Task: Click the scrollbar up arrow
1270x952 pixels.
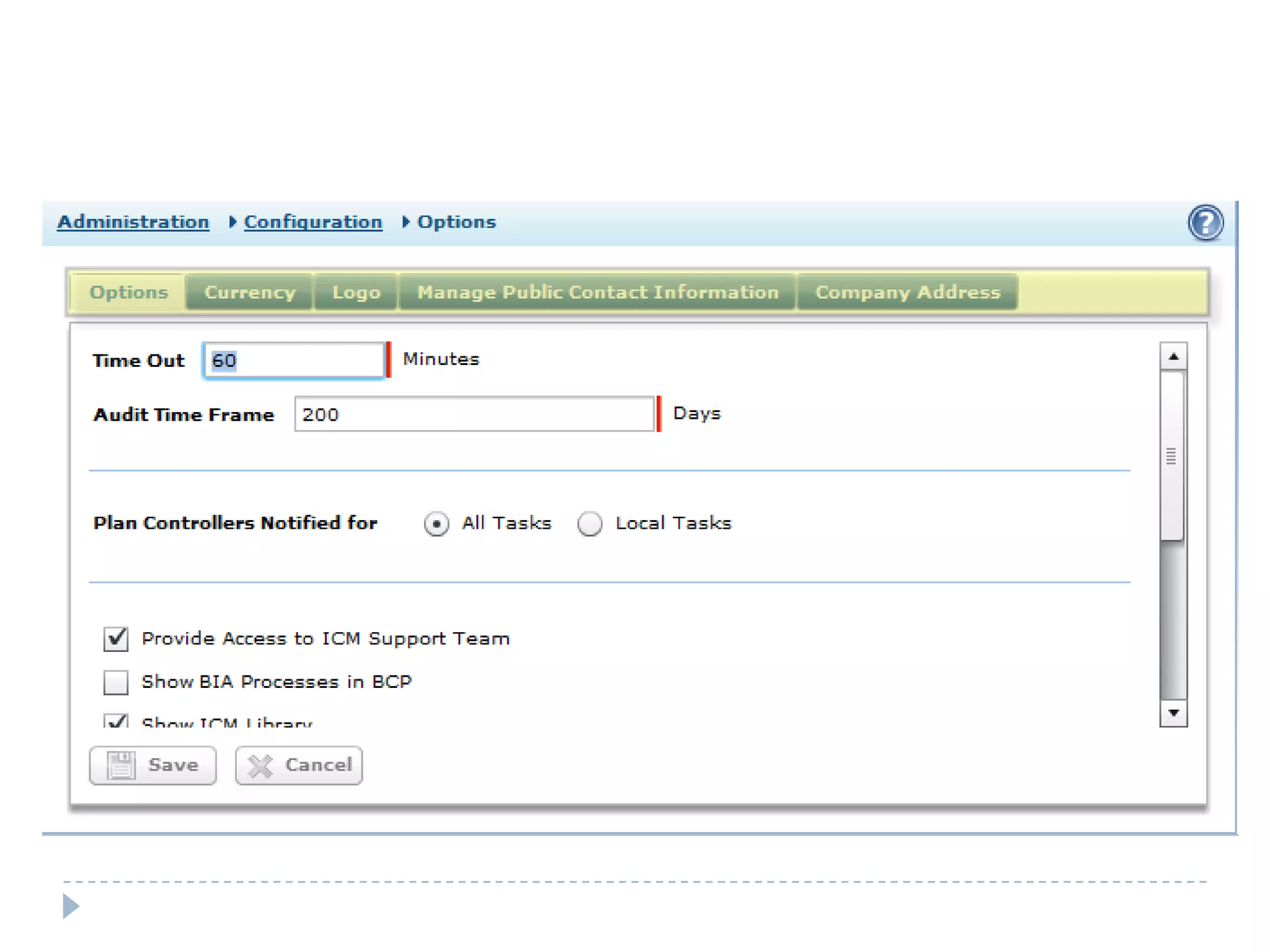Action: coord(1173,356)
